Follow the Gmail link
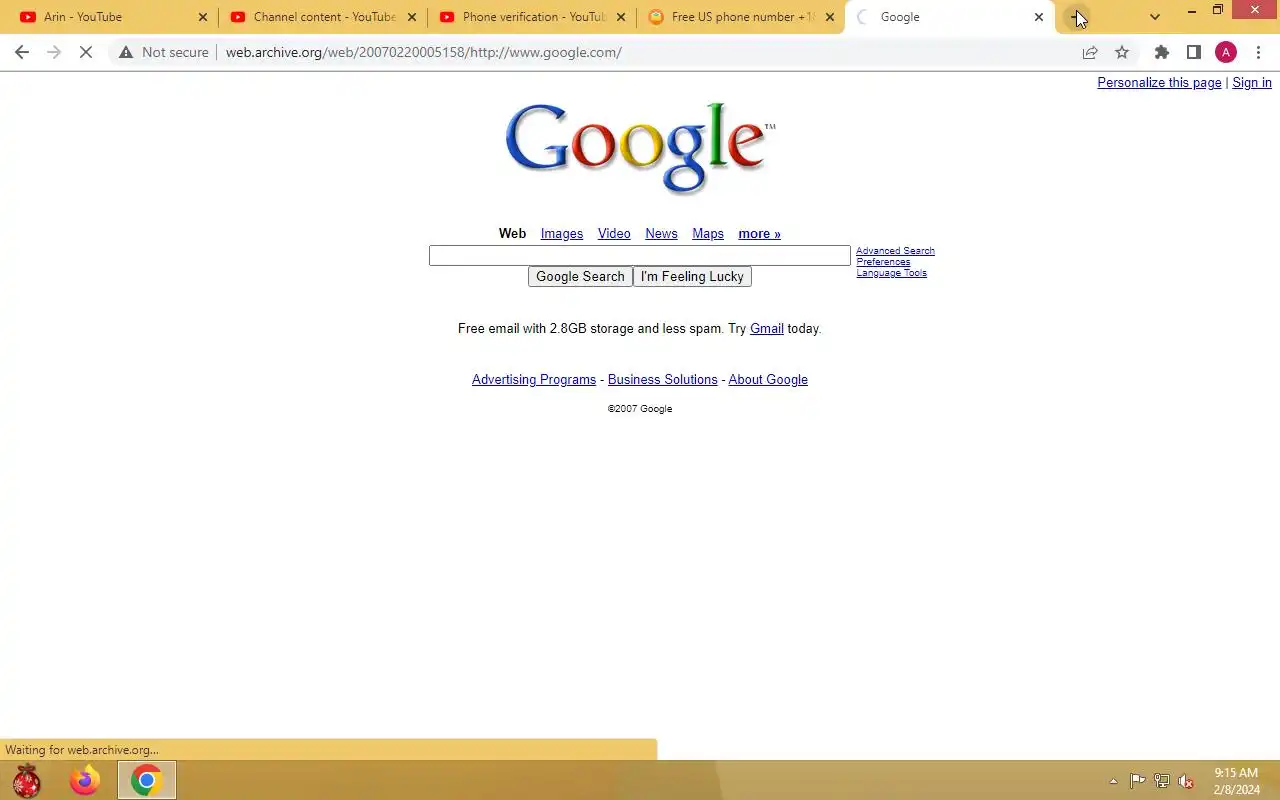 [x=767, y=328]
